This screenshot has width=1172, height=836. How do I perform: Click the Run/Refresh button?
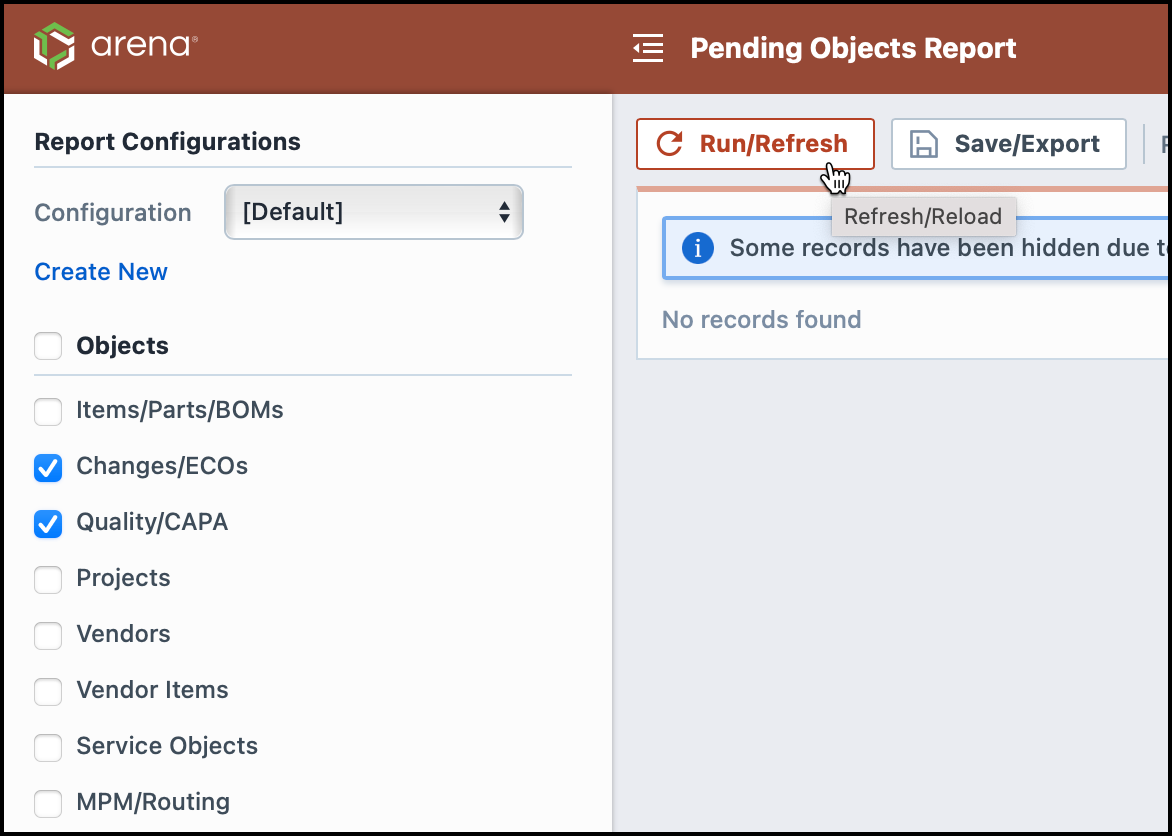(755, 144)
